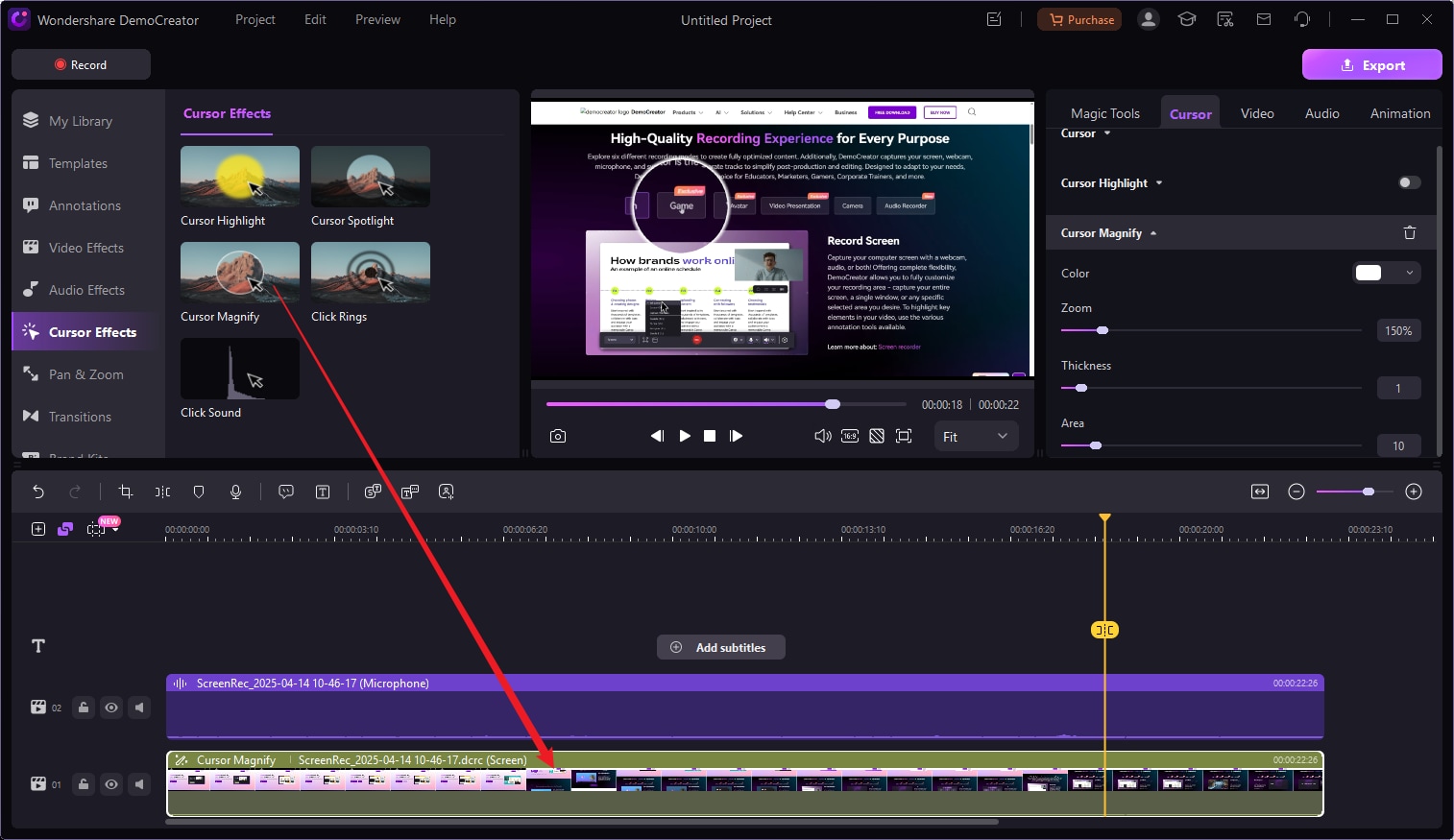Zoom out the timeline with minus icon
Image resolution: width=1454 pixels, height=840 pixels.
coord(1296,492)
